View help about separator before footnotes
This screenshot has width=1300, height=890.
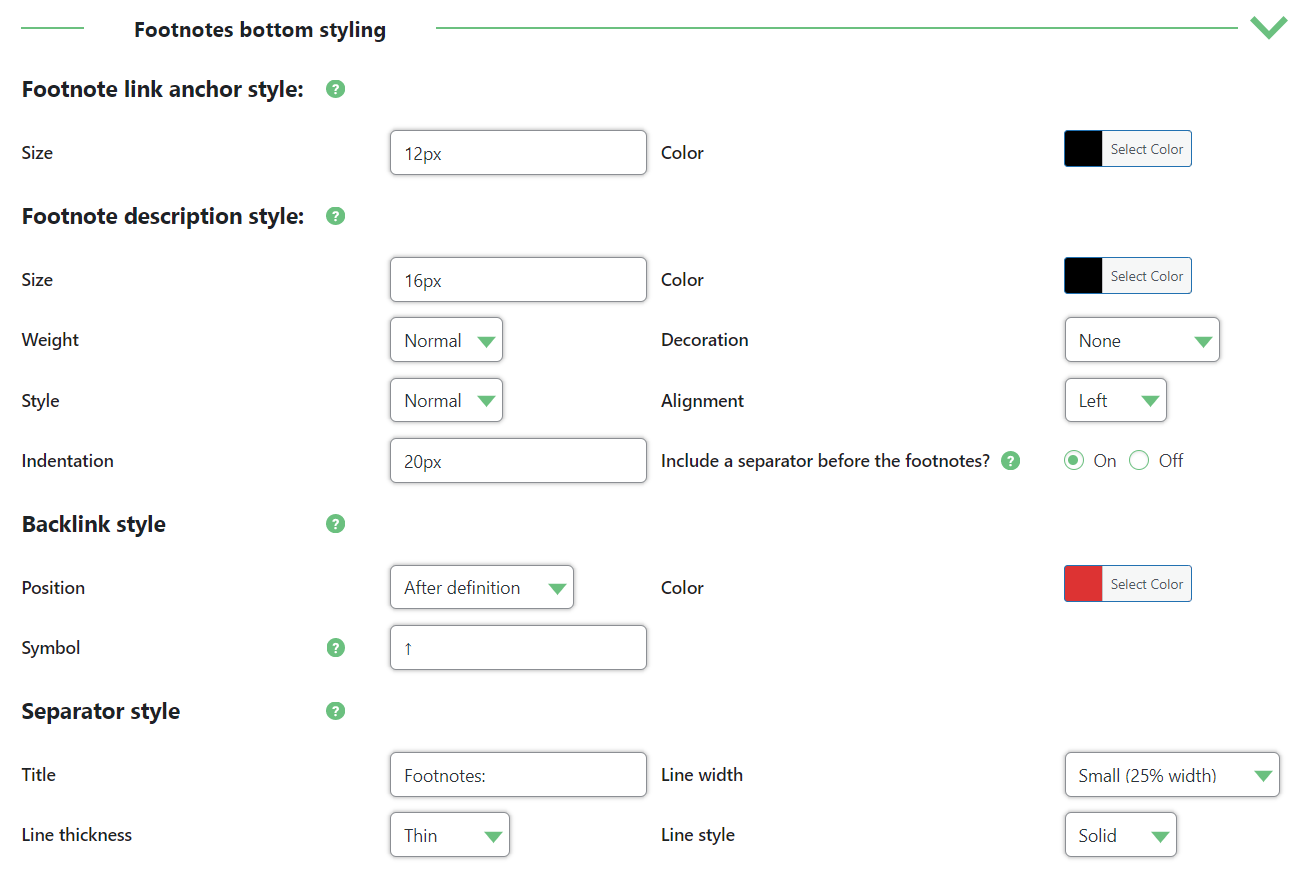coord(1010,460)
